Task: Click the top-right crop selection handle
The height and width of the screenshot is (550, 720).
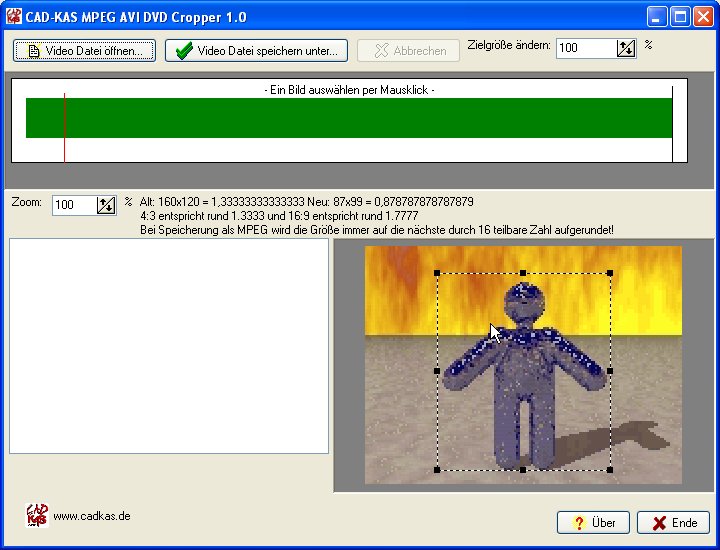Action: coord(609,273)
